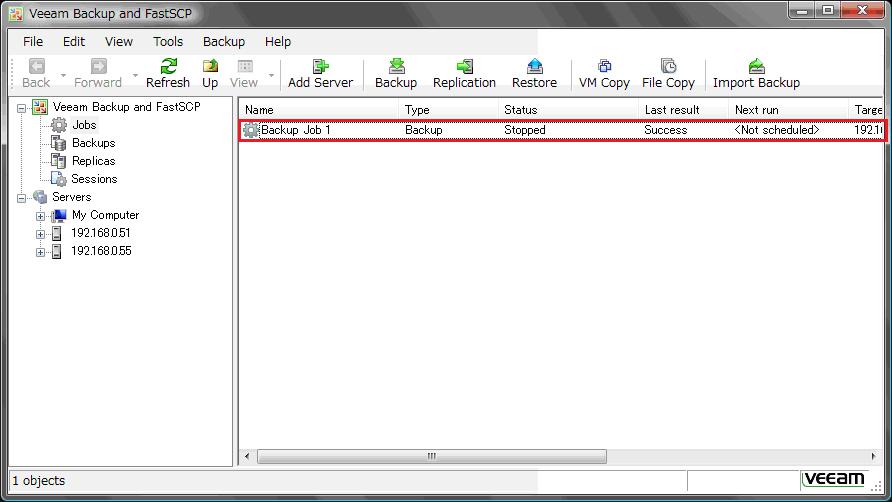
Task: Expand the My Computer tree node
Action: [x=41, y=216]
